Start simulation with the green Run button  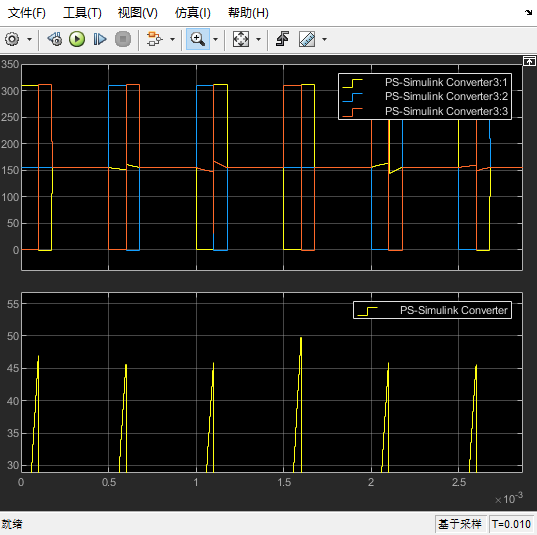tap(77, 39)
